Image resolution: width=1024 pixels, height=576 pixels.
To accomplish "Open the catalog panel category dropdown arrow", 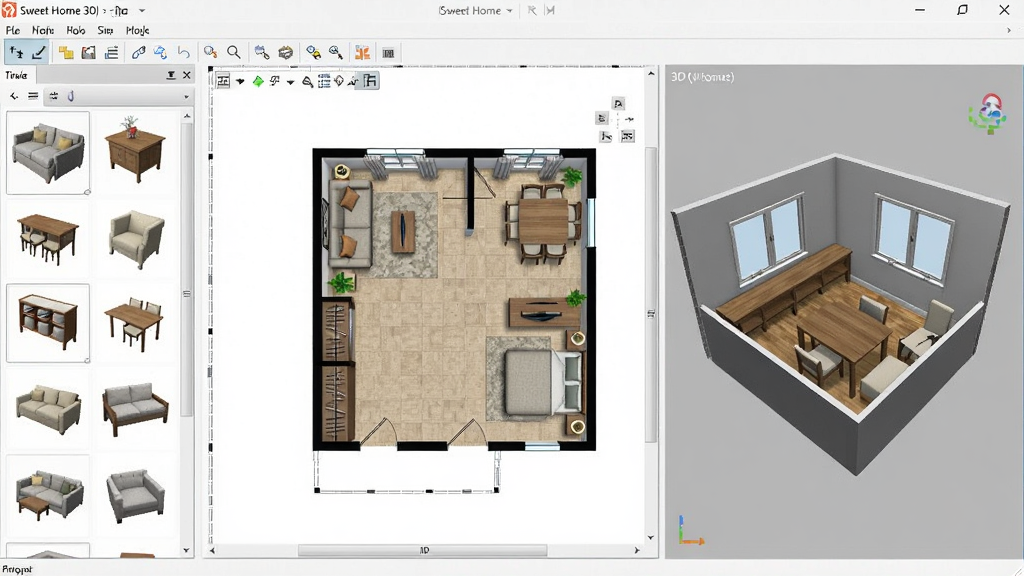I will click(x=187, y=97).
